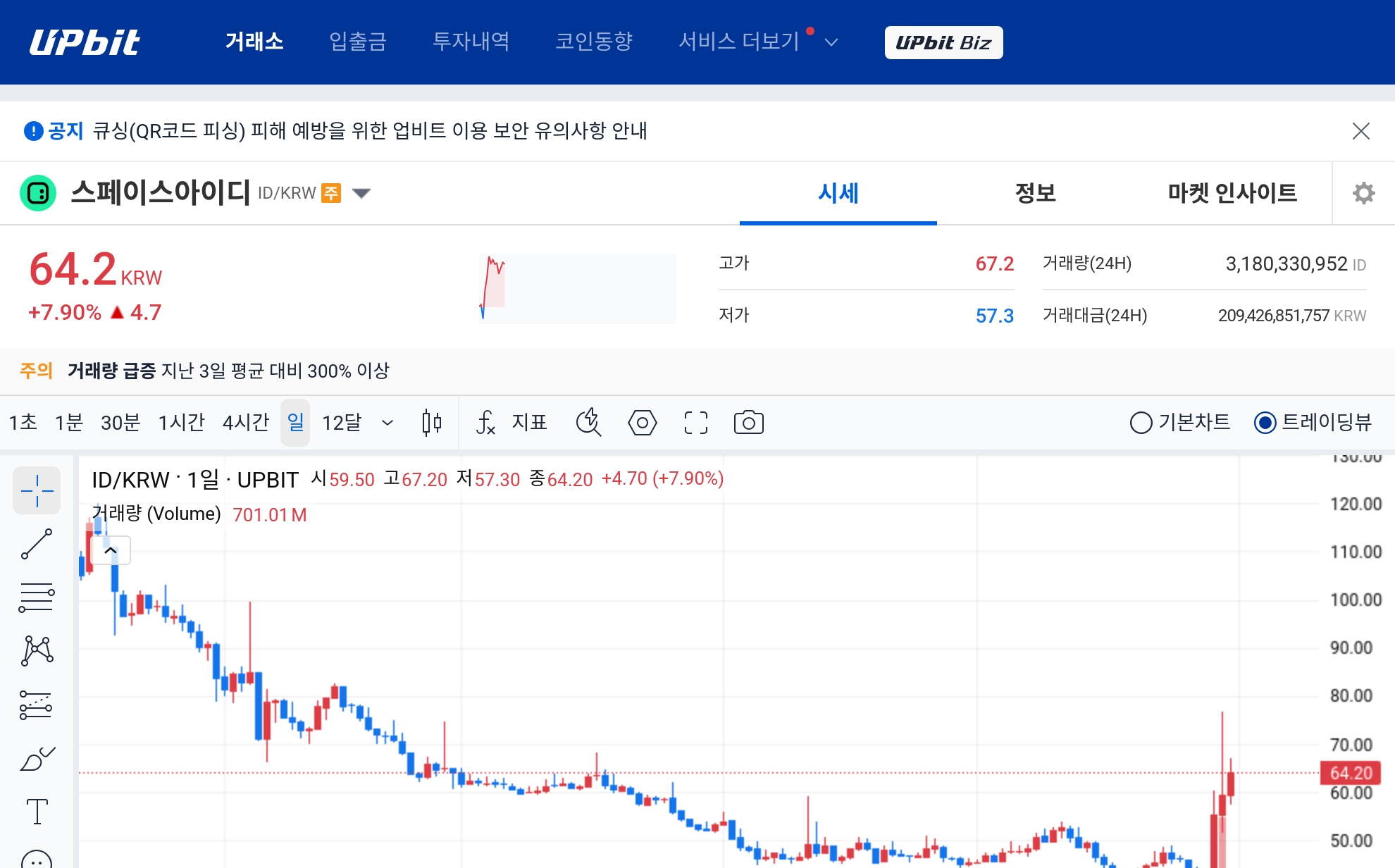Click the 64.2 KRW current price
Image resolution: width=1395 pixels, height=868 pixels.
coord(95,270)
